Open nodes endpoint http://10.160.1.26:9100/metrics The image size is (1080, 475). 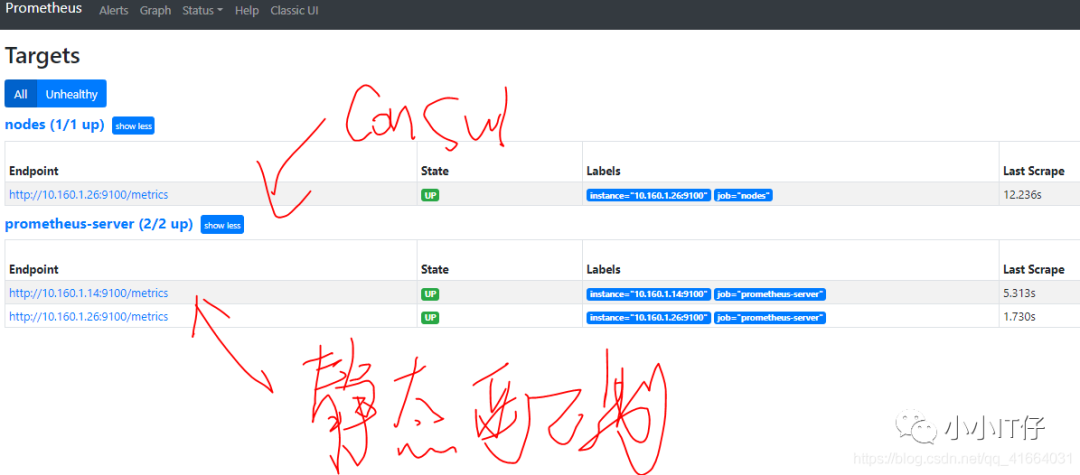tap(88, 195)
